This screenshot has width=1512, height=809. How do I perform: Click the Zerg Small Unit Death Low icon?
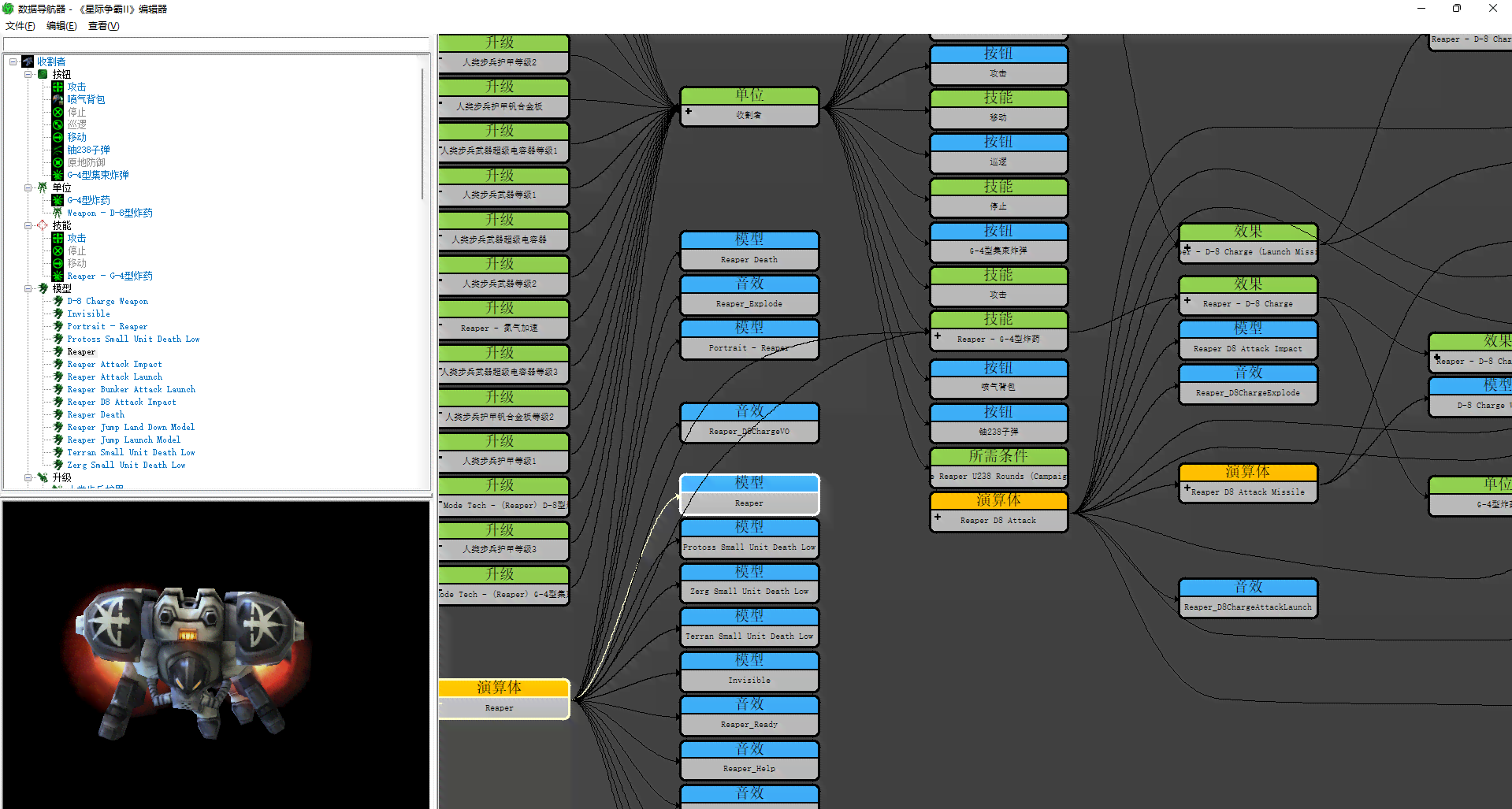(58, 465)
